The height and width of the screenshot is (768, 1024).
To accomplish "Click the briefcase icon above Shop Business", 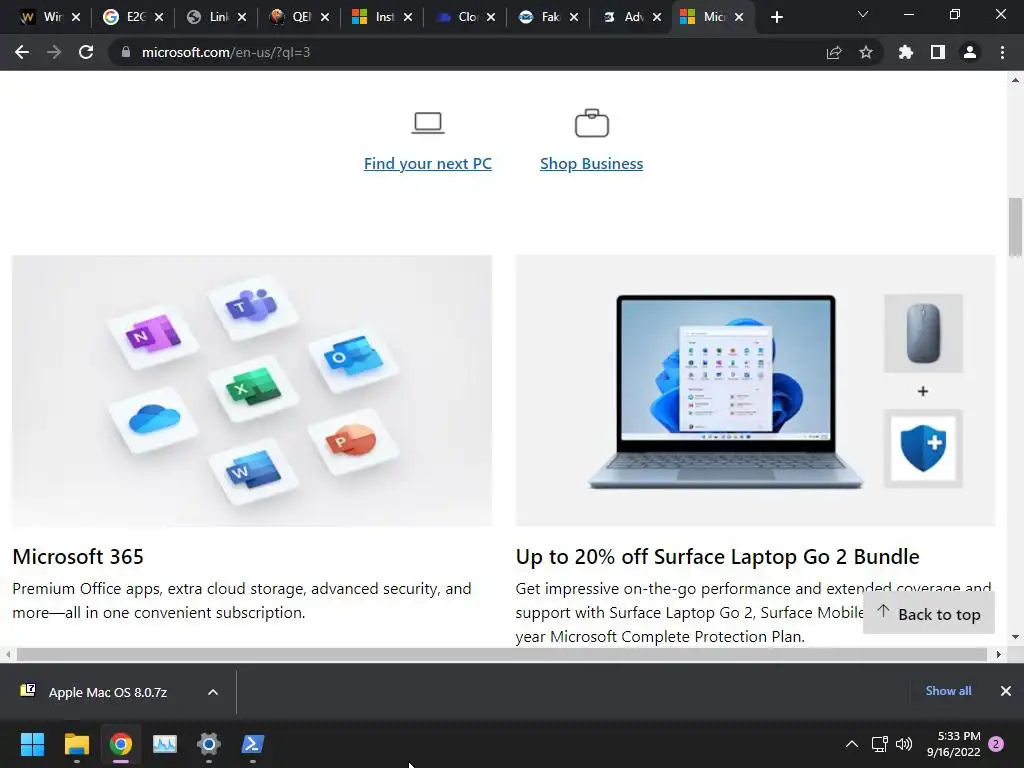I will coord(592,123).
